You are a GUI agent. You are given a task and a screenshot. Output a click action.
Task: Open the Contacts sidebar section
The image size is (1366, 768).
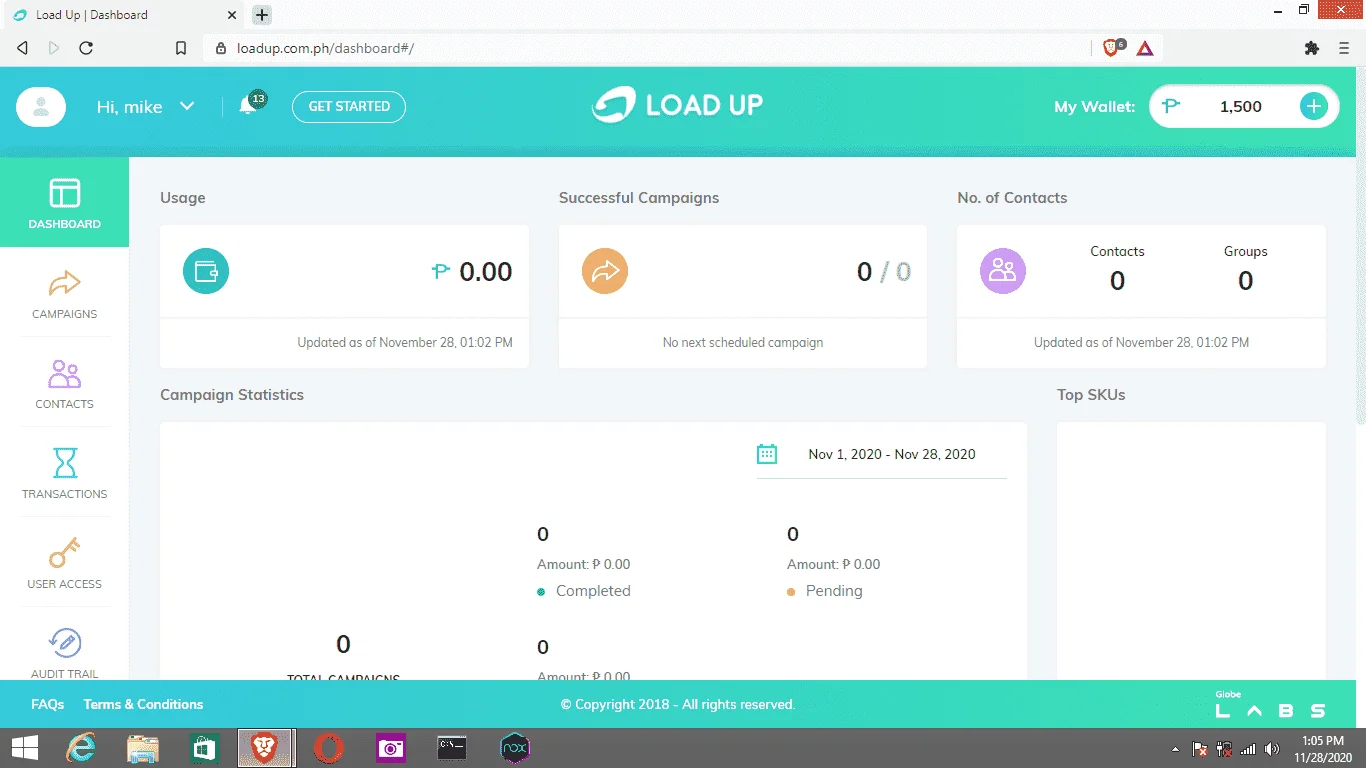[64, 384]
